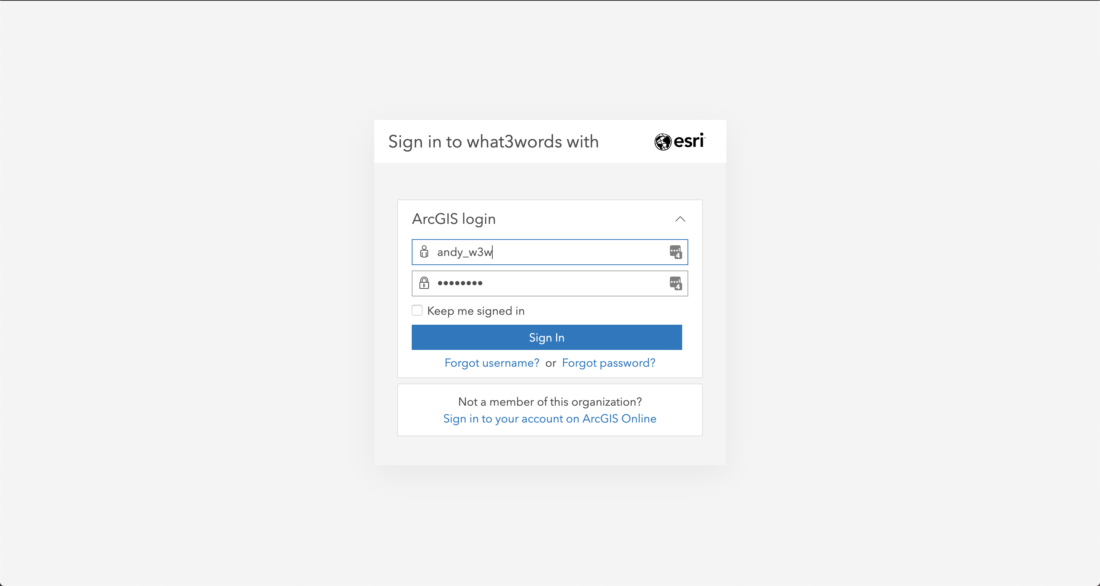Click the esri globe logo icon

[x=663, y=142]
